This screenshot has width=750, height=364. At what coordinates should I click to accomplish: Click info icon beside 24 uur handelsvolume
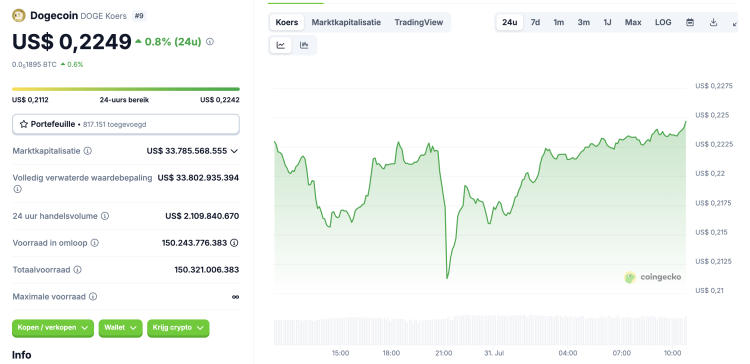[105, 216]
